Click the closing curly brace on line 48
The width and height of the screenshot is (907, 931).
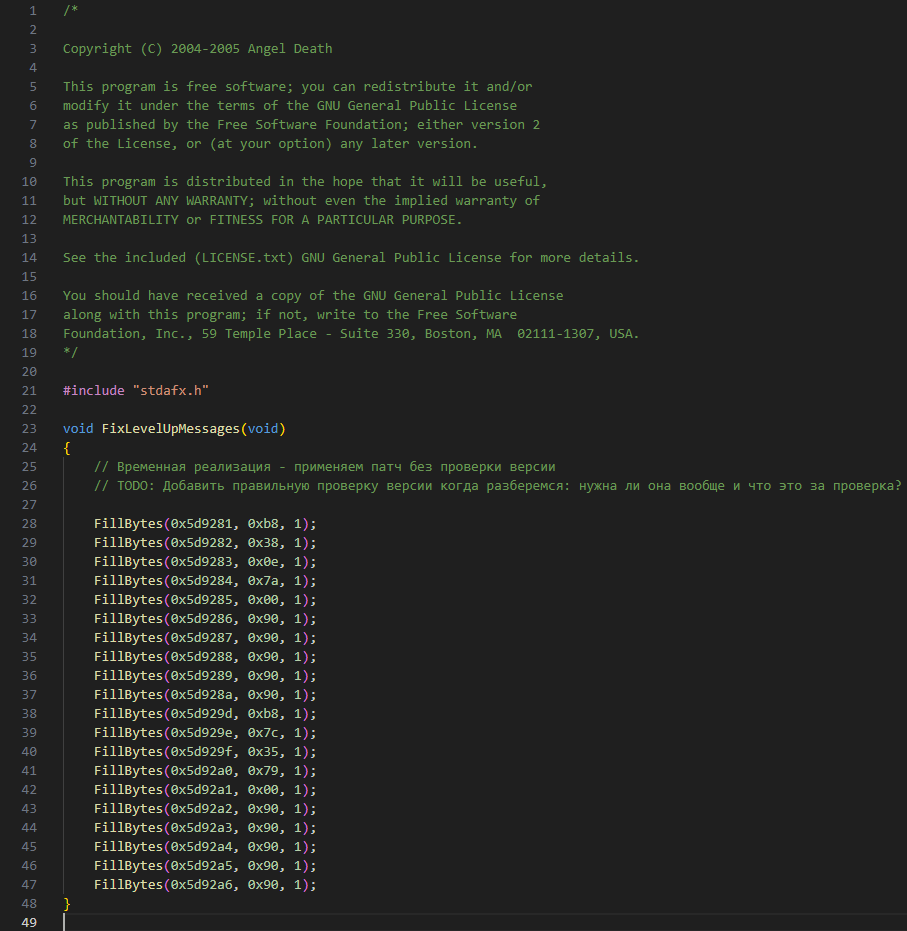click(67, 904)
